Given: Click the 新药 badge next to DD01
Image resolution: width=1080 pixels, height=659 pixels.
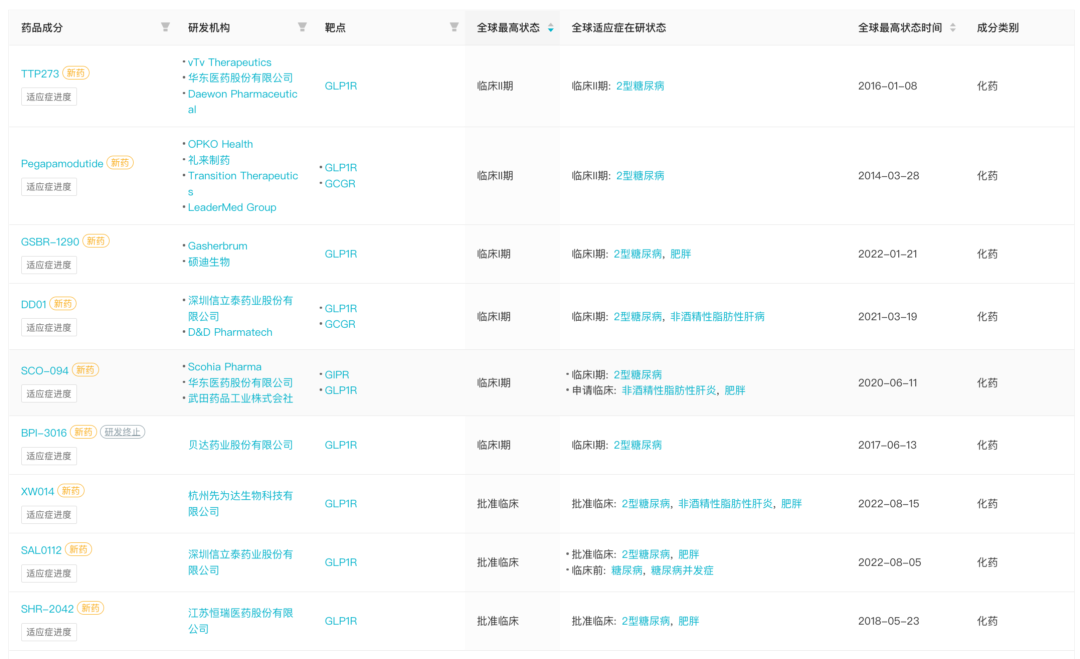Looking at the screenshot, I should click(63, 304).
